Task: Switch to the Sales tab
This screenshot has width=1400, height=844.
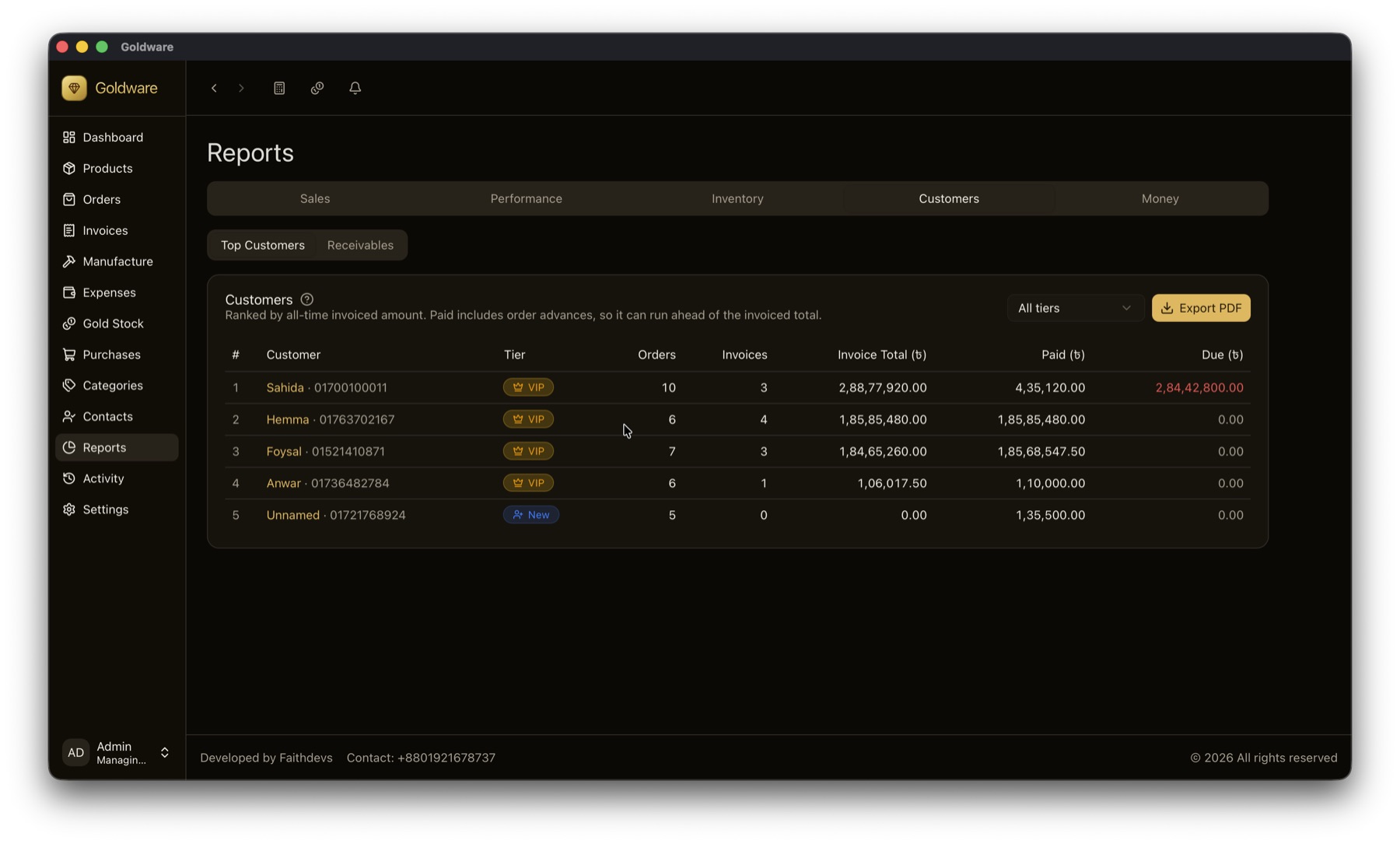Action: click(315, 198)
